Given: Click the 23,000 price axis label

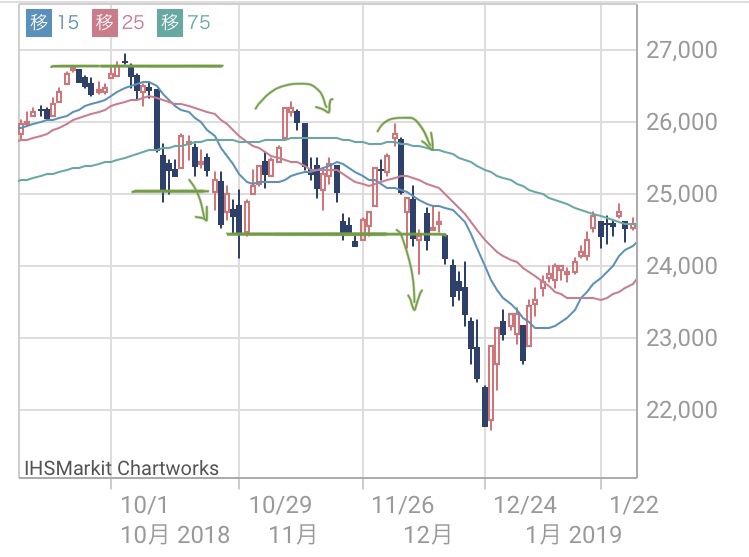Looking at the screenshot, I should tap(676, 338).
